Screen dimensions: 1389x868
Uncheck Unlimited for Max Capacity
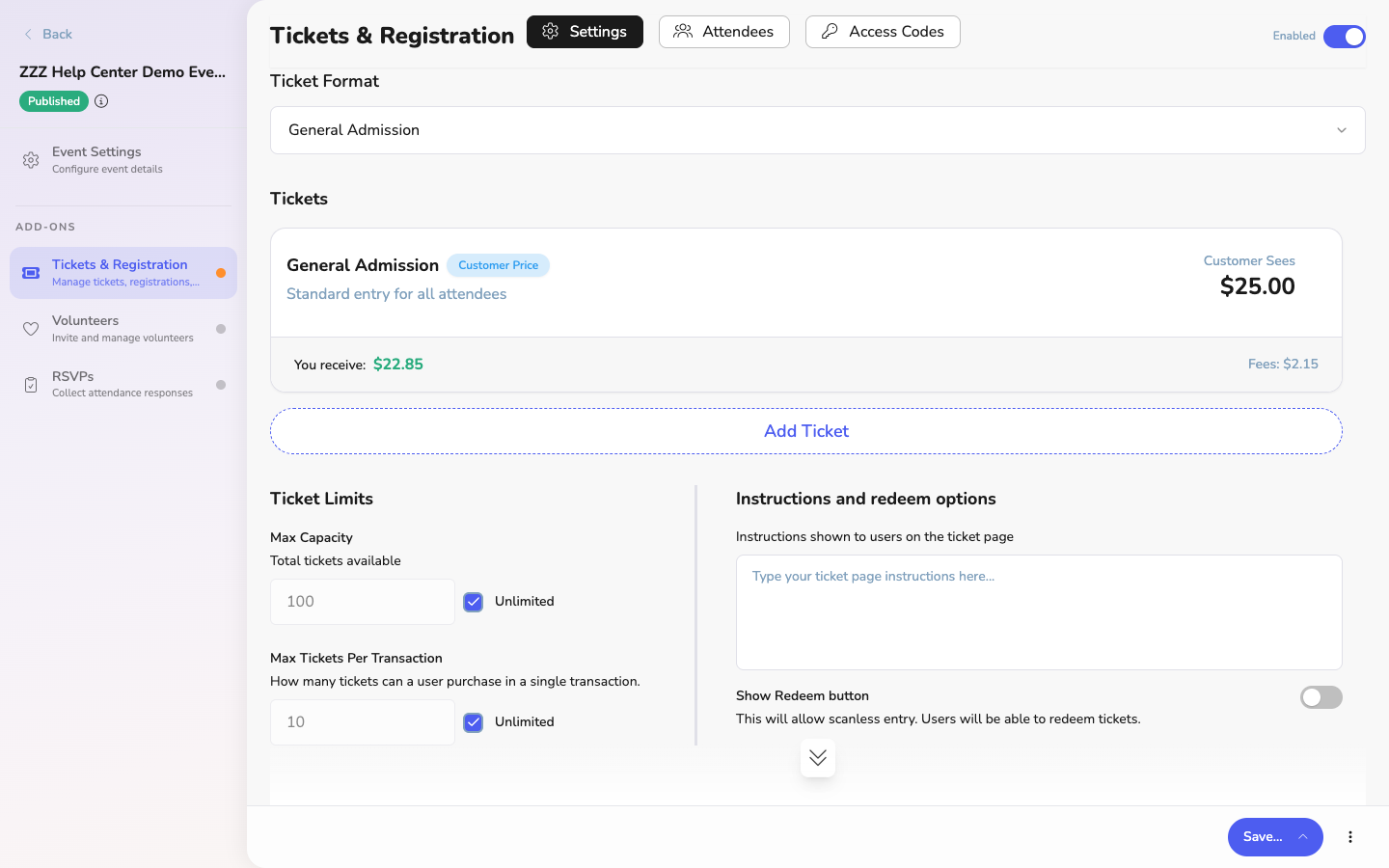(474, 602)
